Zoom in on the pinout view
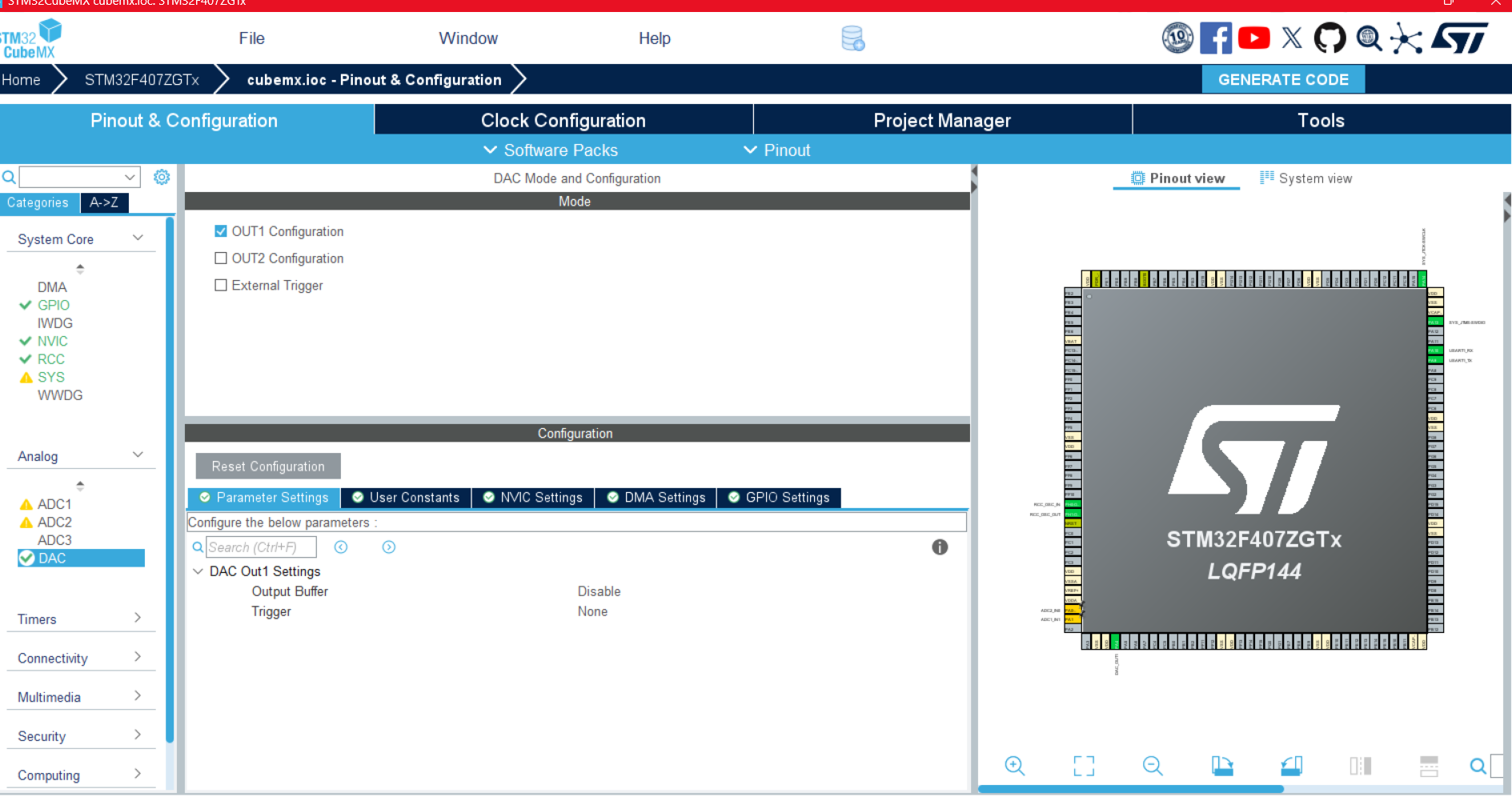The height and width of the screenshot is (797, 1512). click(1015, 766)
